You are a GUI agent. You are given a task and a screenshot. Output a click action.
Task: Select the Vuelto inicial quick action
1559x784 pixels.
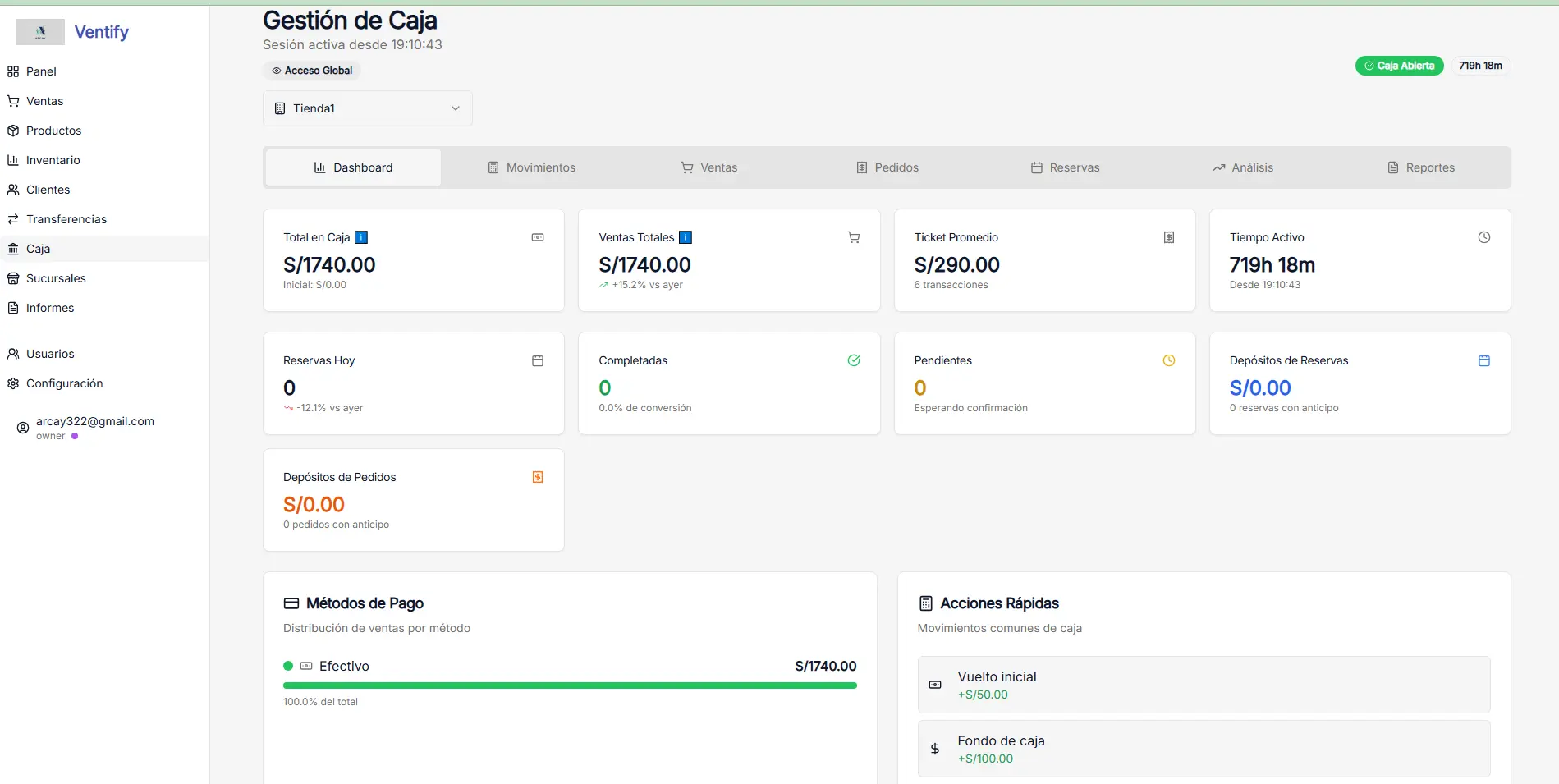pos(1203,685)
